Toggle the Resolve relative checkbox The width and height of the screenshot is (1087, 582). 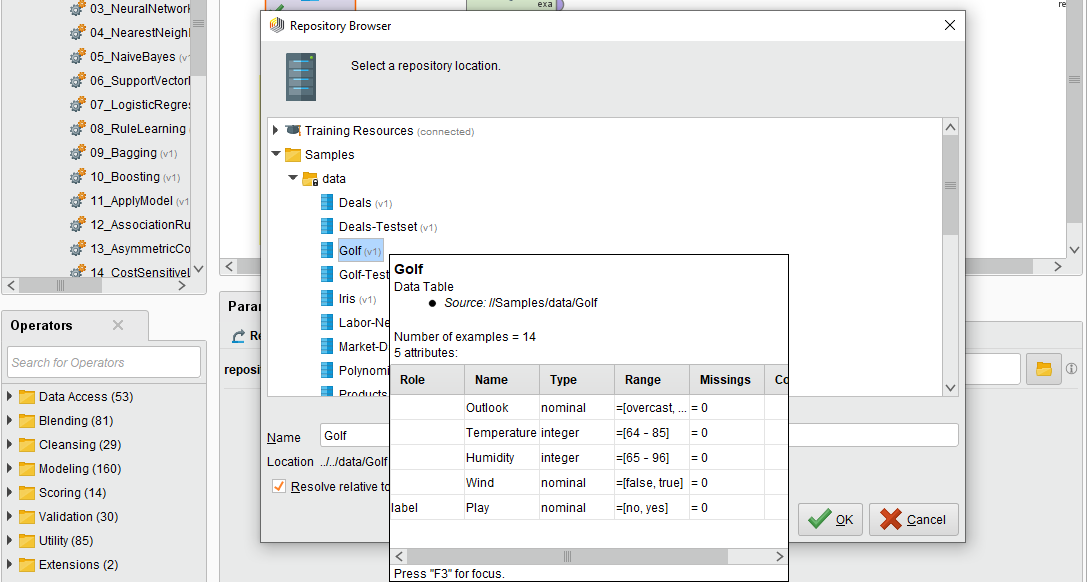pyautogui.click(x=279, y=487)
